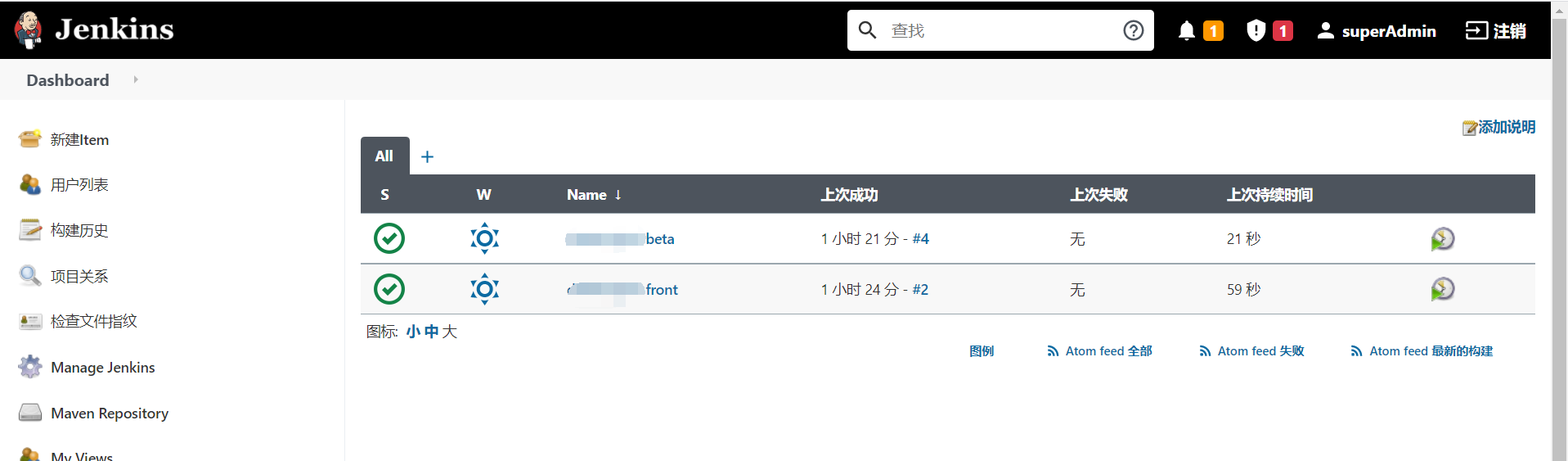
Task: Open Manage Jenkins gear in sidebar
Action: tap(30, 367)
